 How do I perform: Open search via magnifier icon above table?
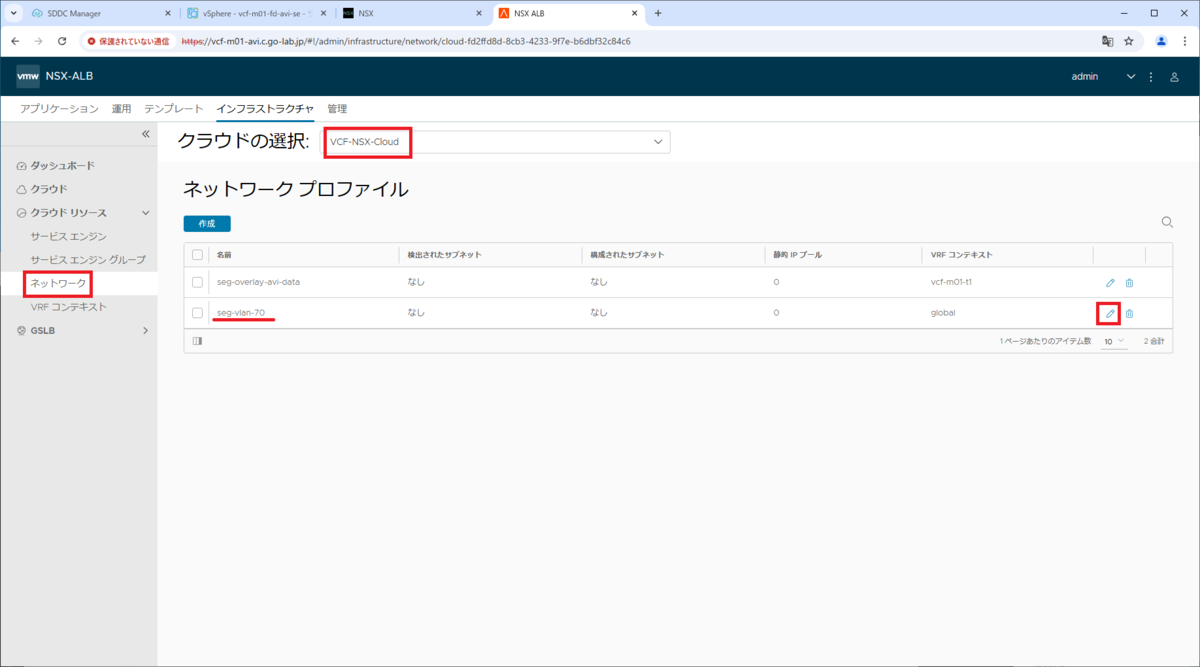point(1167,223)
